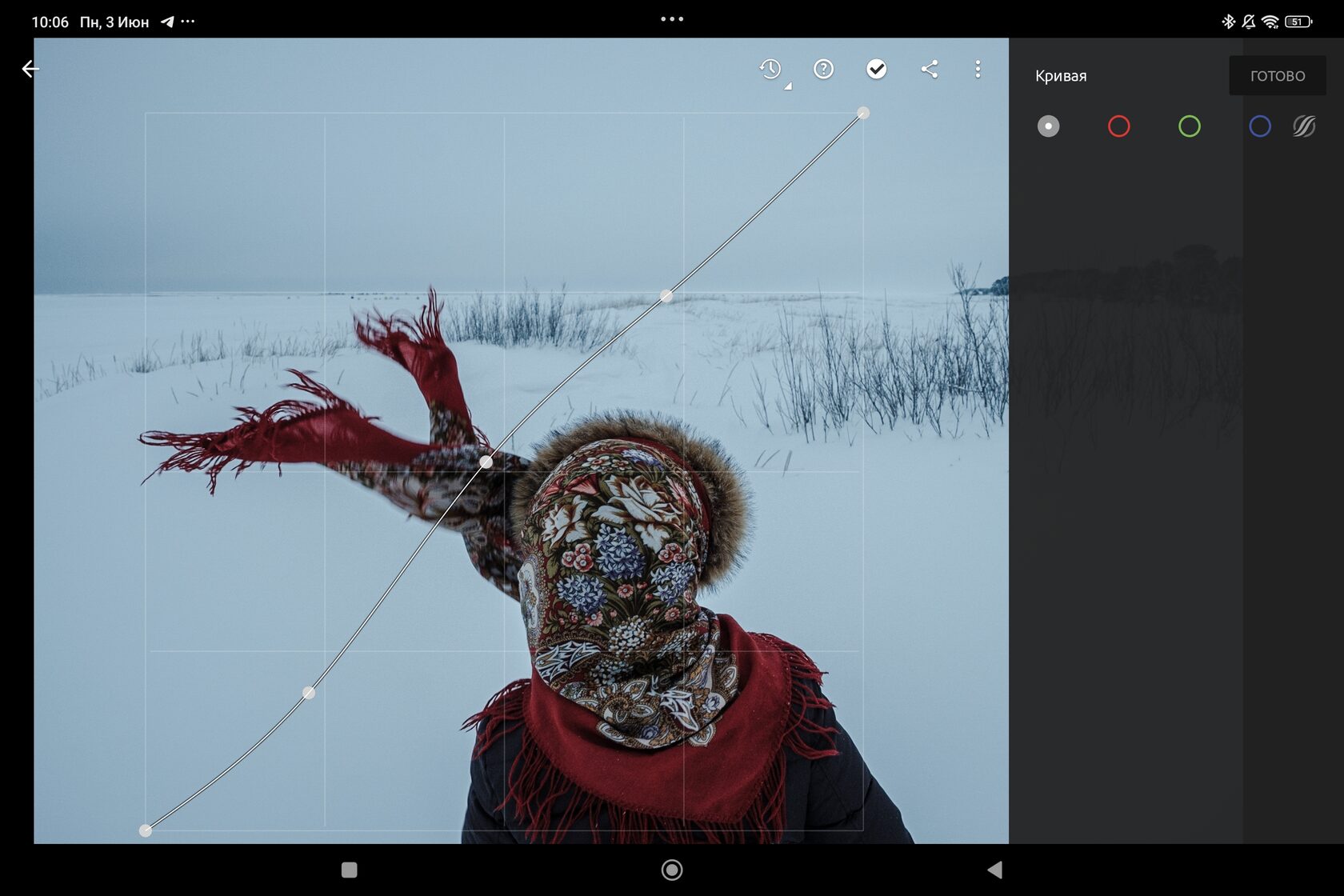This screenshot has height=896, width=1344.
Task: Open the dropdown triangle beside history icon
Action: (x=788, y=86)
